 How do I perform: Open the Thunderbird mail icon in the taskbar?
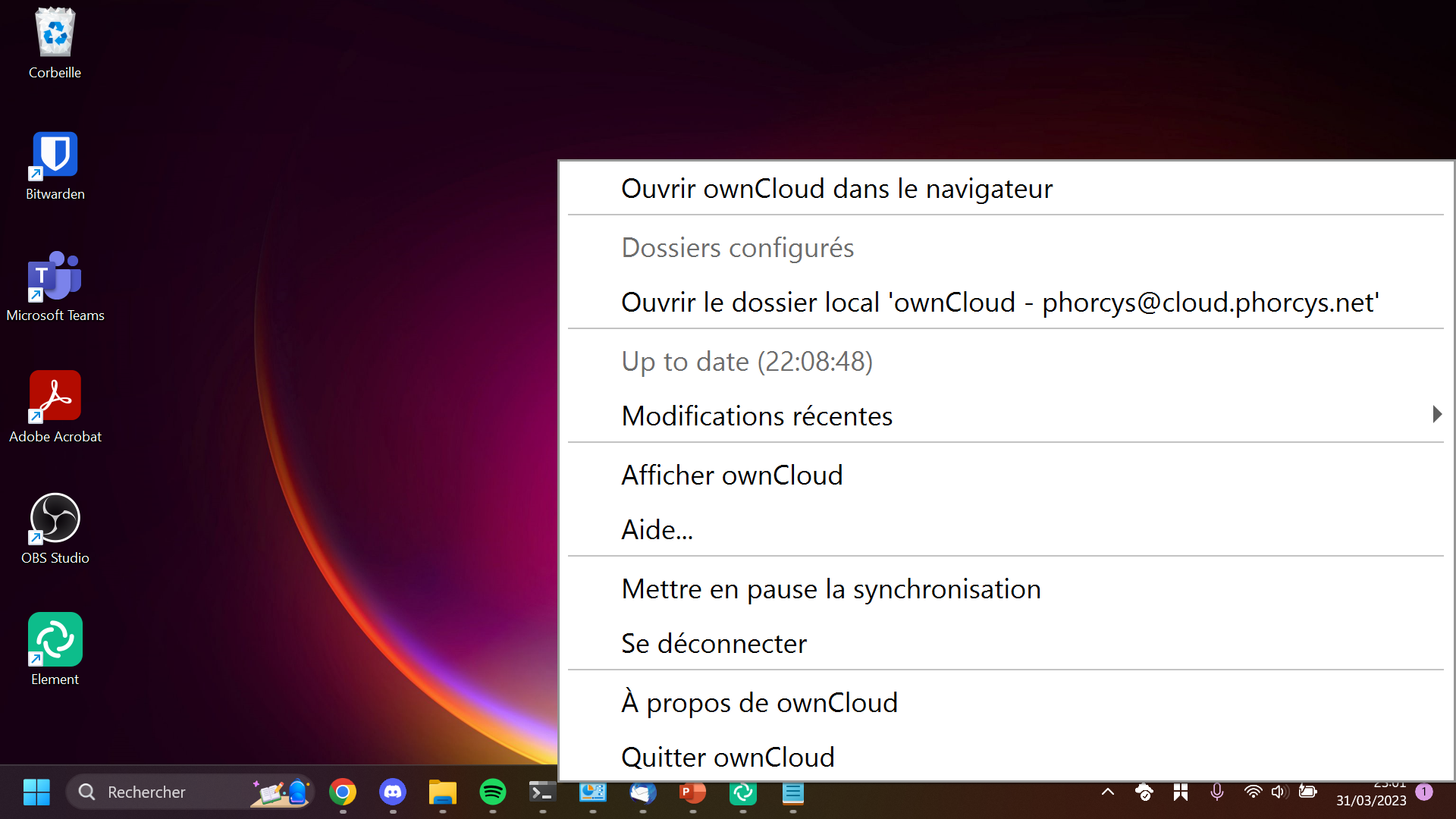[643, 792]
